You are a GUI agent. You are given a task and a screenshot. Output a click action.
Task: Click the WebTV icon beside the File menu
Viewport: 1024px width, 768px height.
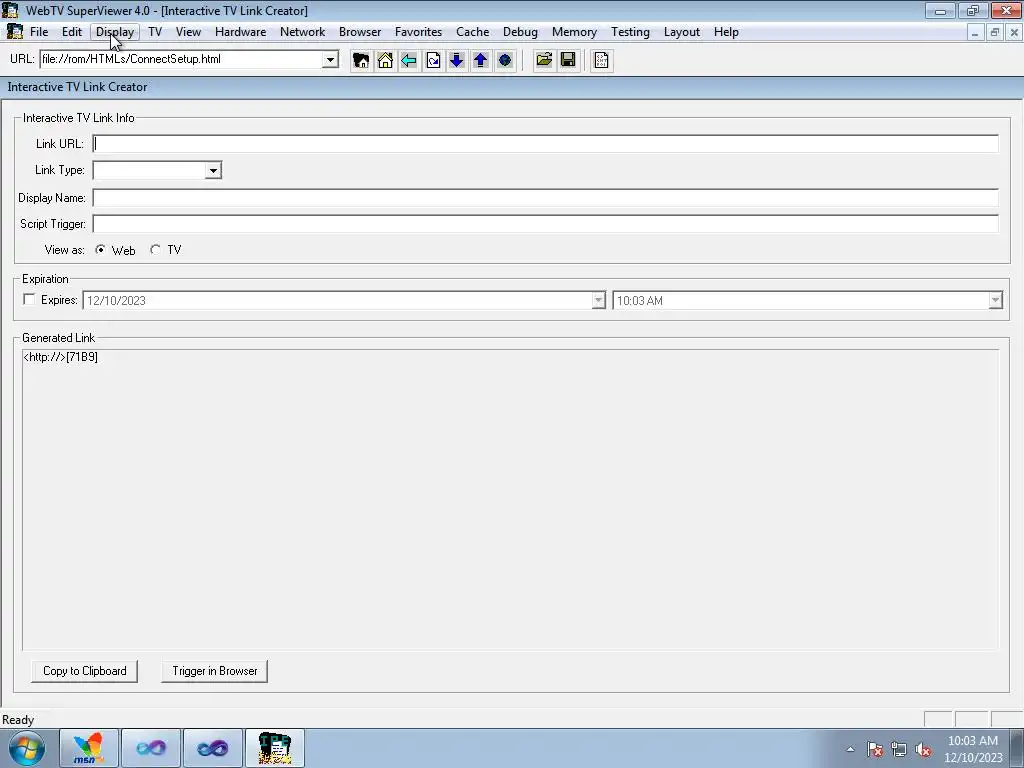coord(14,32)
